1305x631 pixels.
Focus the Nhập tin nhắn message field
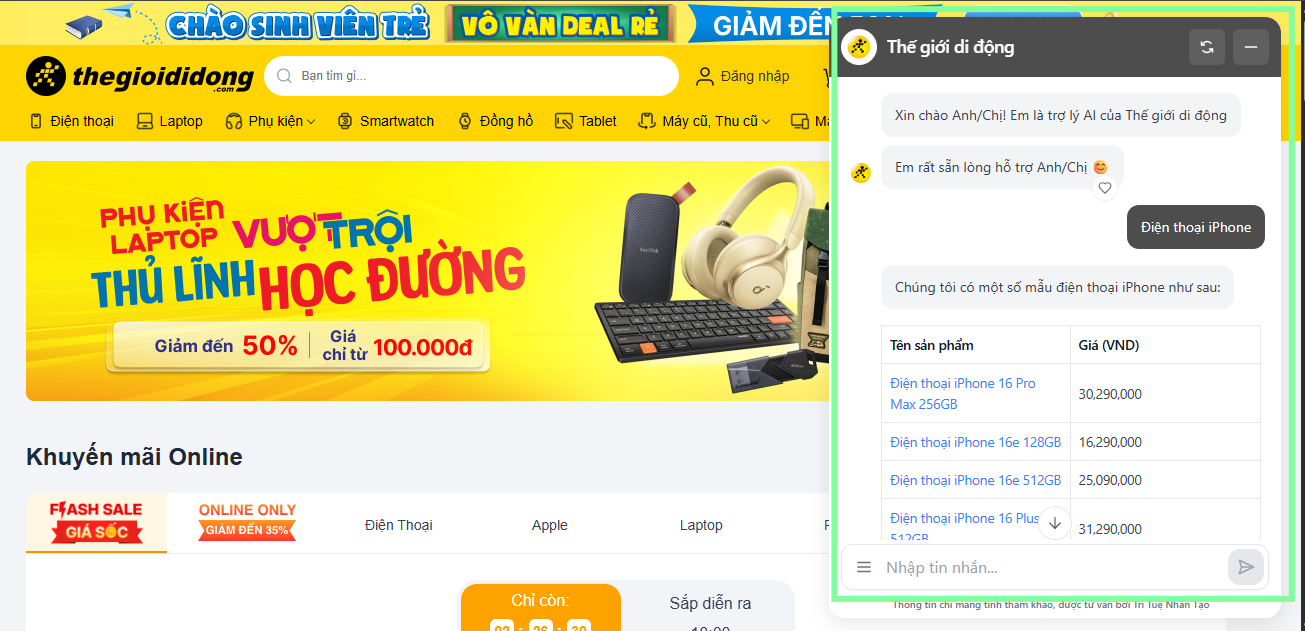(x=1052, y=568)
